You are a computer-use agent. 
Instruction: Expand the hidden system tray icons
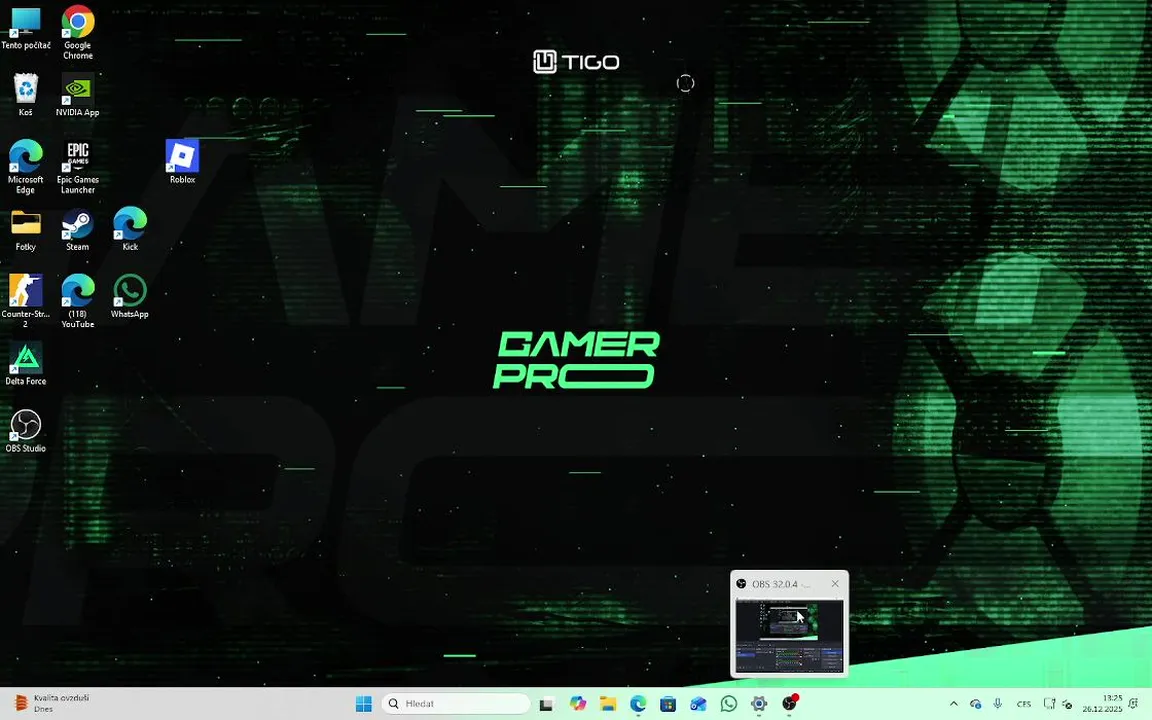tap(954, 704)
